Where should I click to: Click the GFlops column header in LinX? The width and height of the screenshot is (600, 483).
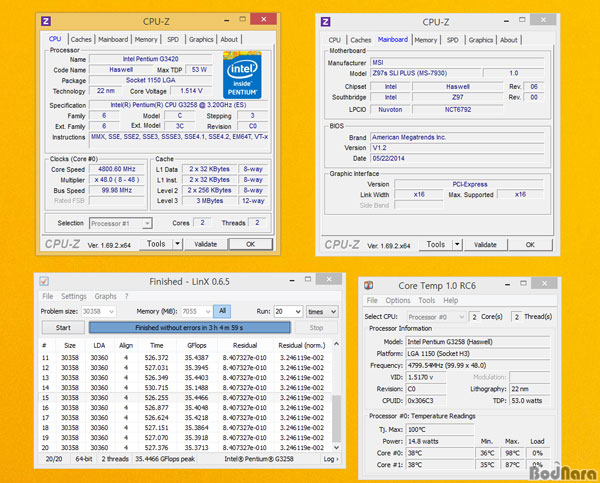(x=197, y=345)
